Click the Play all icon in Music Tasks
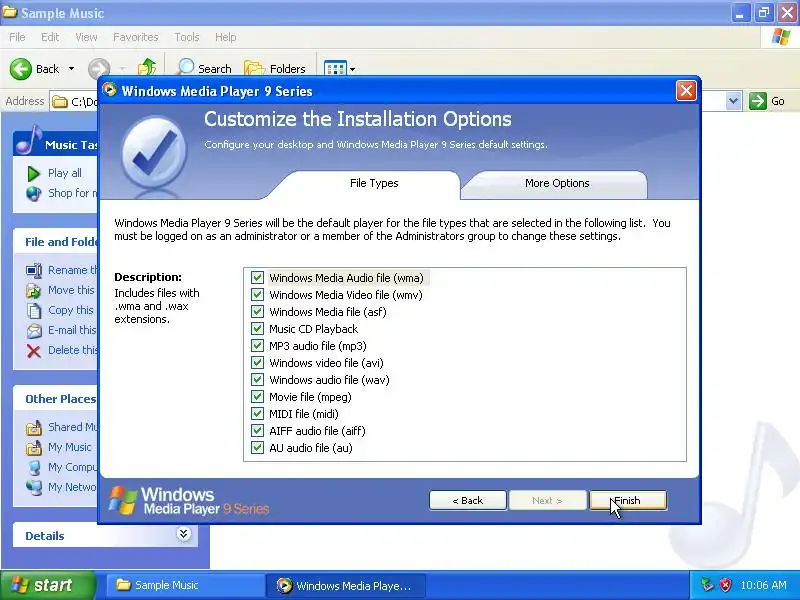This screenshot has height=600, width=800. point(33,173)
